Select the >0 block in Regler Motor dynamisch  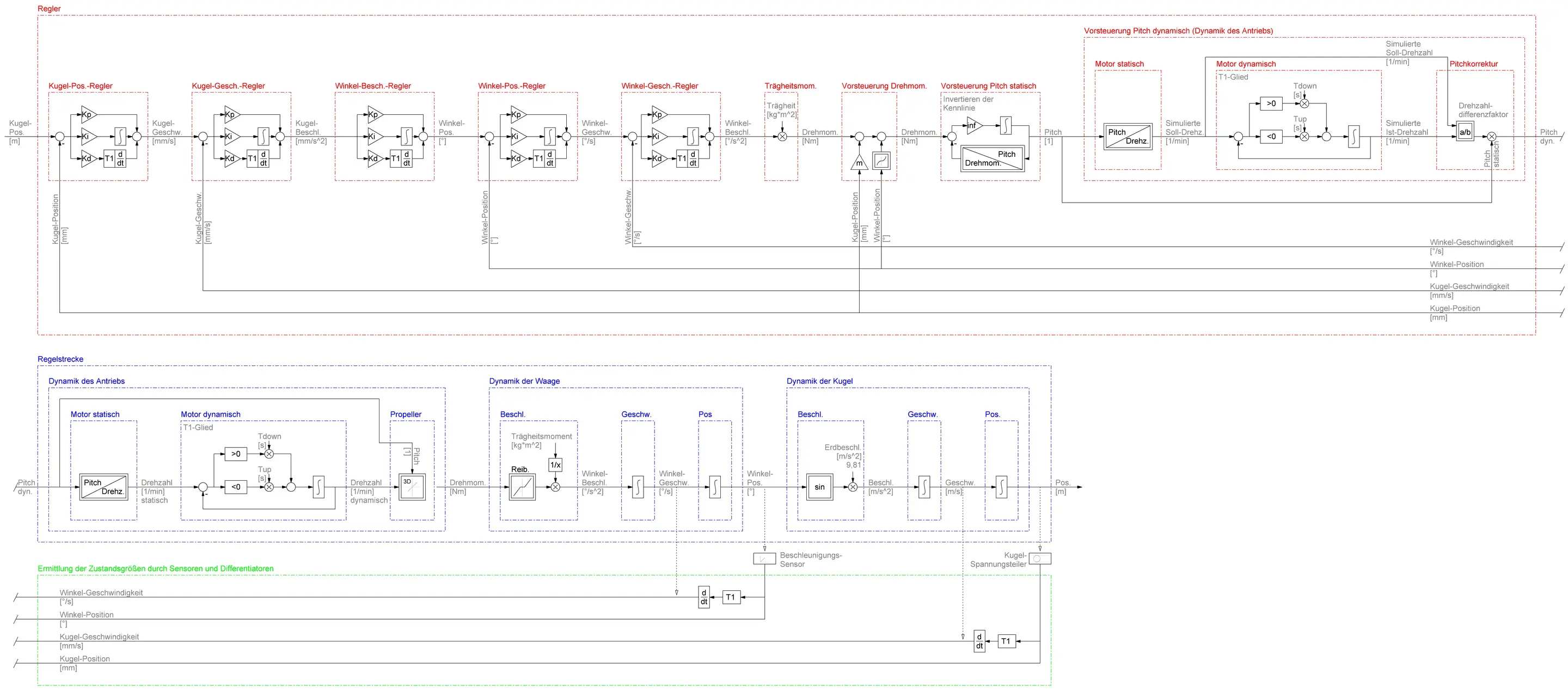click(1271, 103)
